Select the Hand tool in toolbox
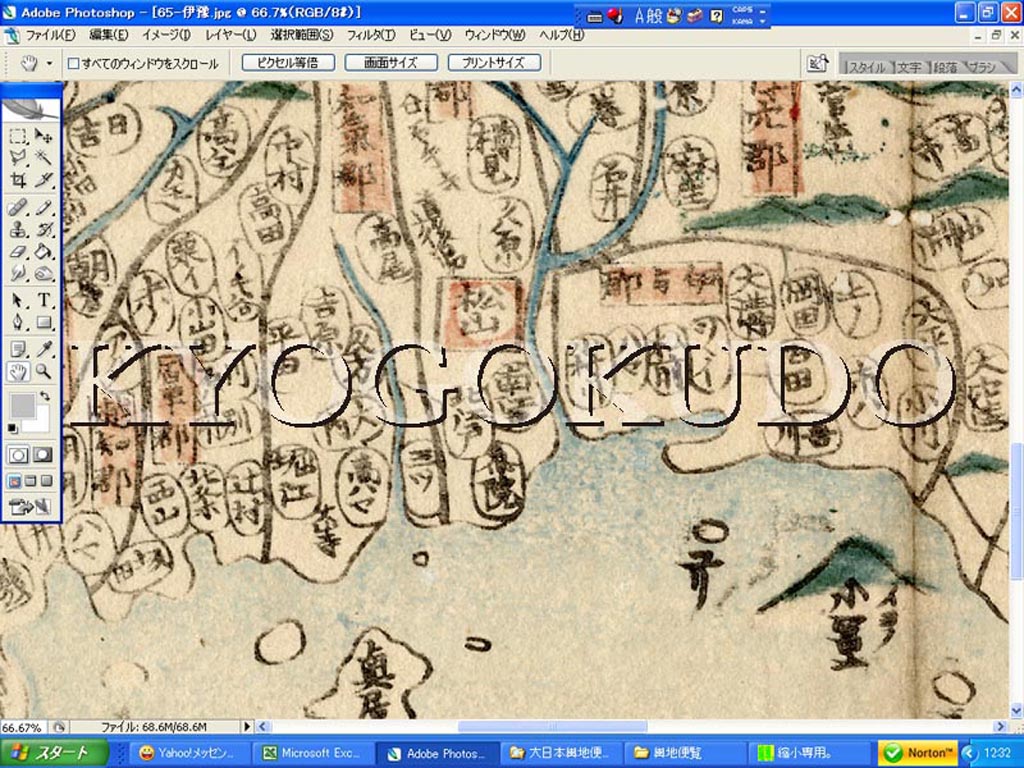The image size is (1024, 768). pyautogui.click(x=18, y=372)
